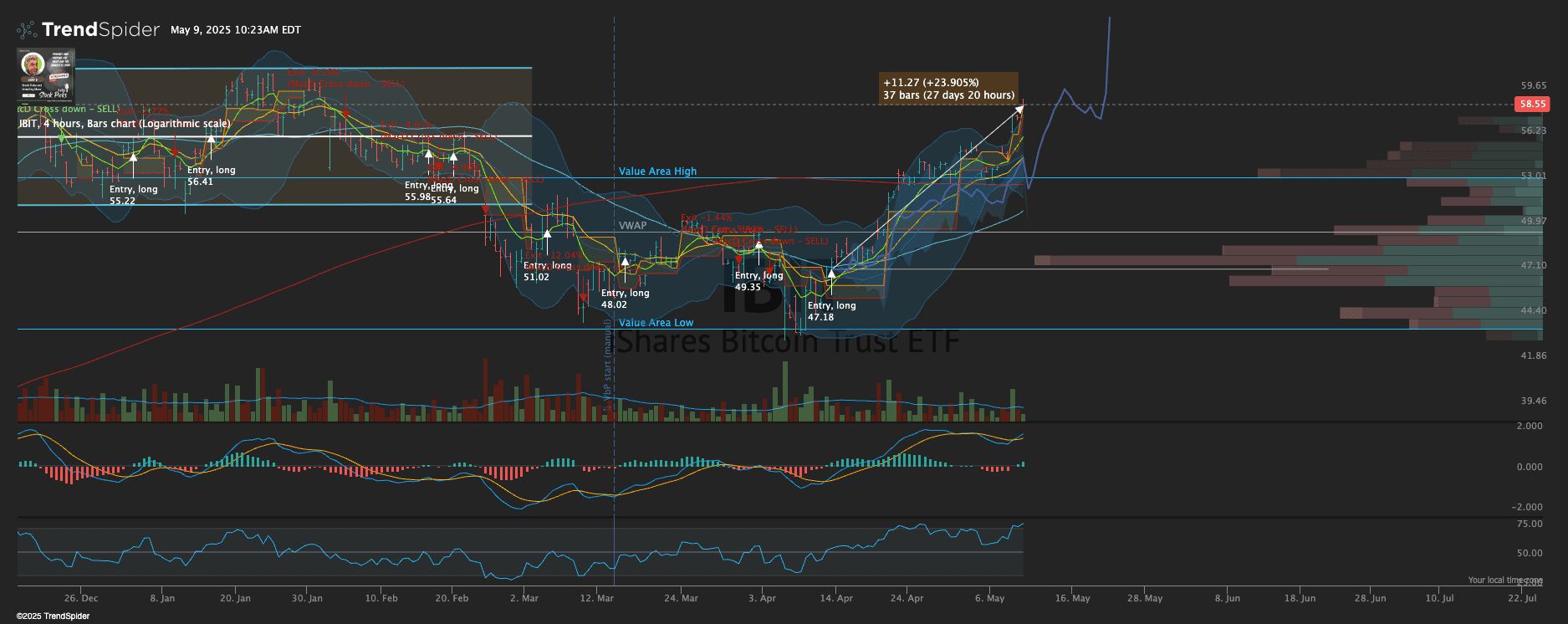The image size is (1568, 624).
Task: Click the entry arrow marker at 47.18
Action: pyautogui.click(x=831, y=274)
